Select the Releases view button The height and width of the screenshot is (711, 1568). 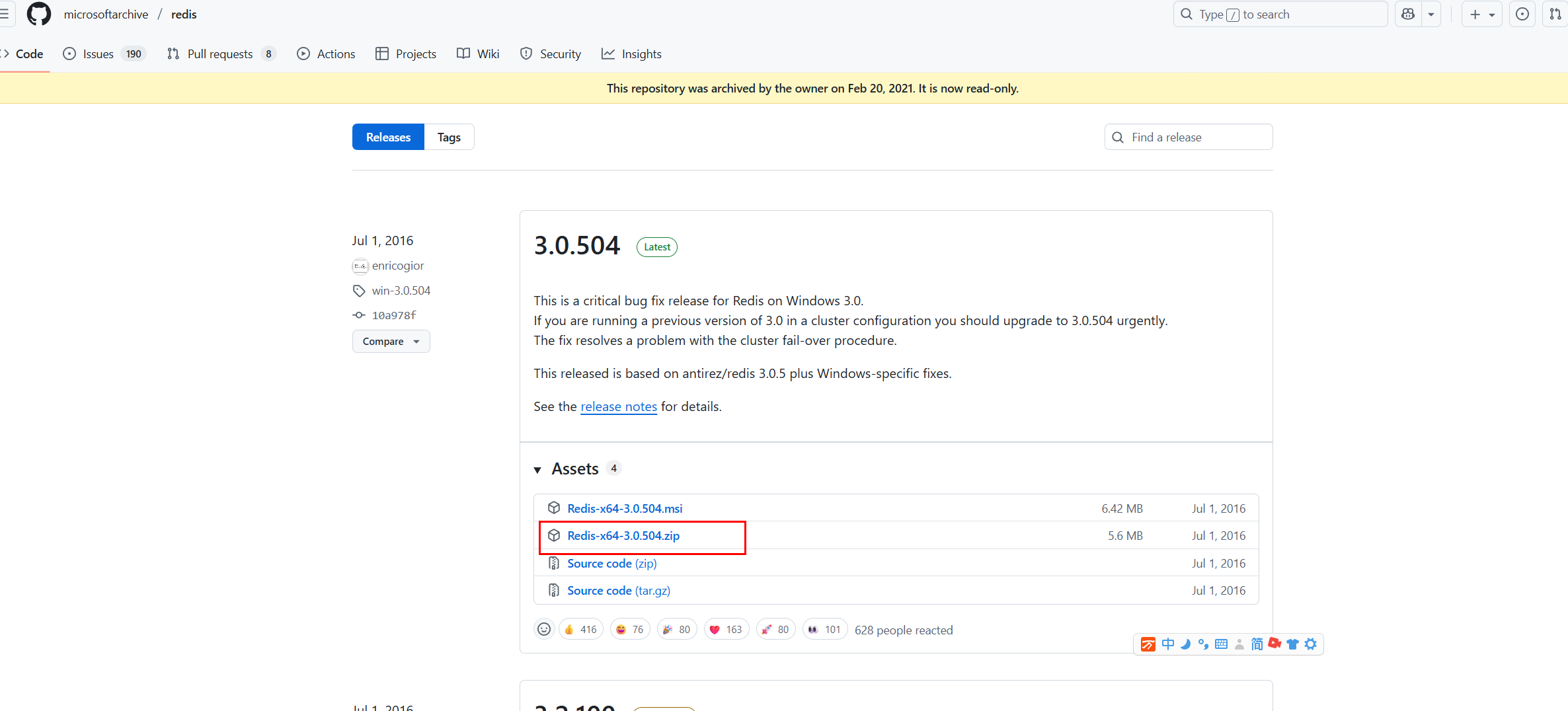point(388,137)
